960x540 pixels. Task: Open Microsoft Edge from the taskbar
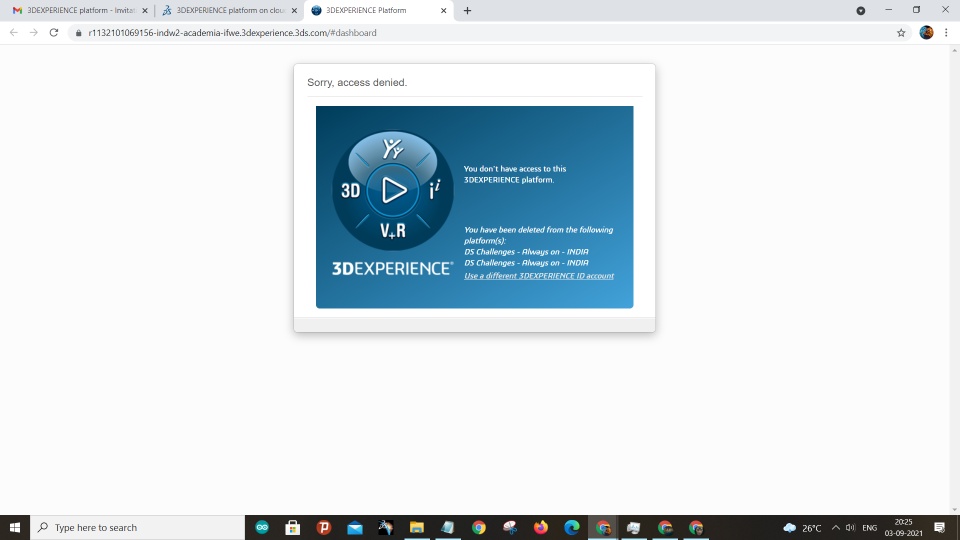tap(572, 527)
